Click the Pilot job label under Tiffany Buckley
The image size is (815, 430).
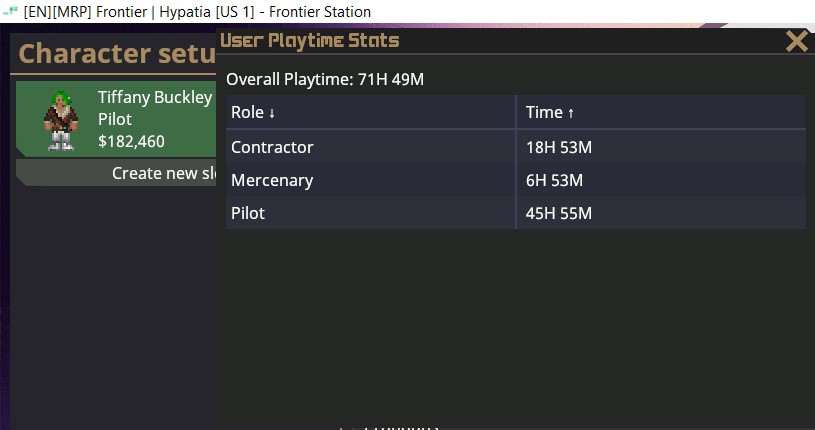(115, 119)
